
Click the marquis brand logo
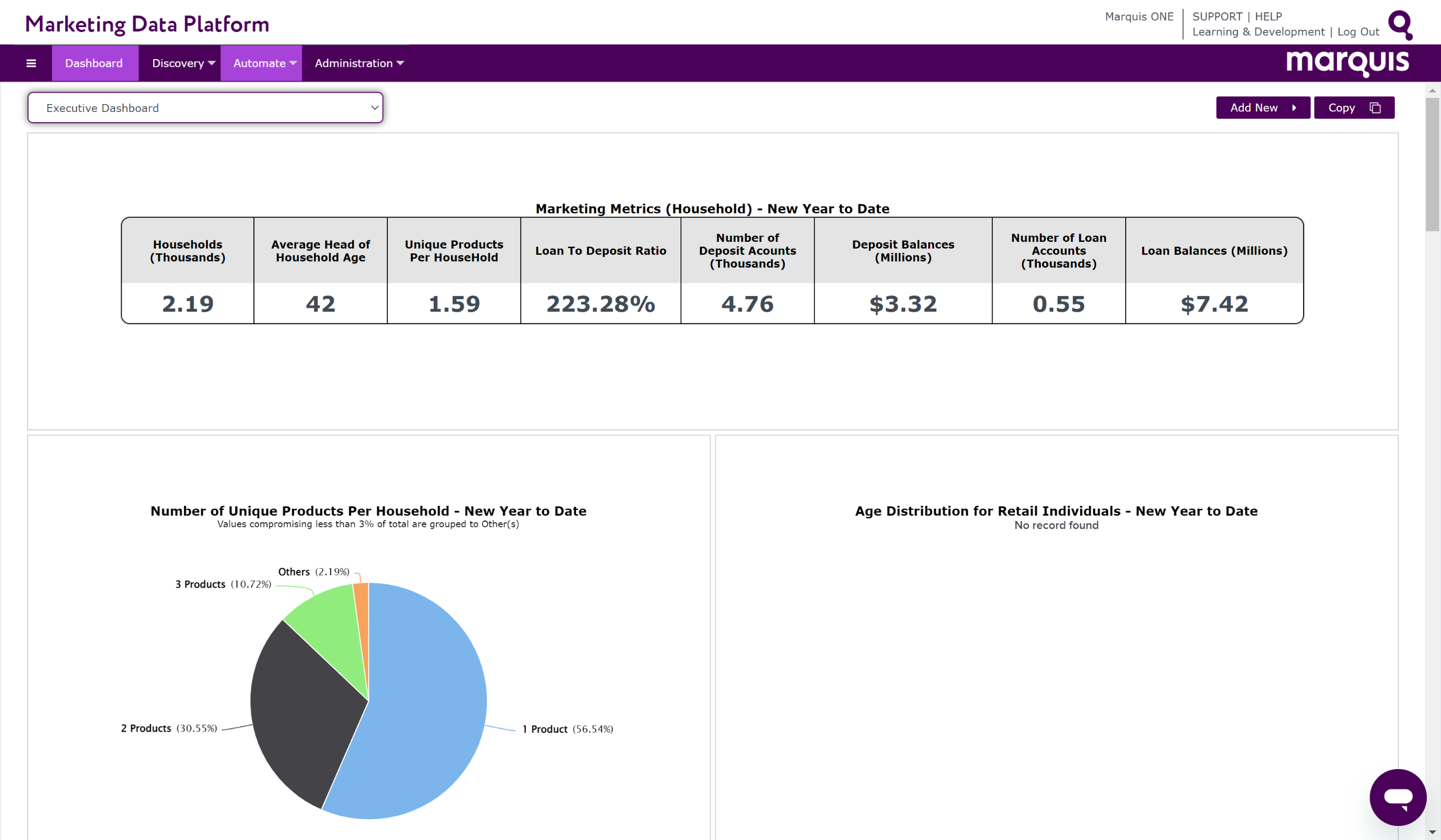click(1347, 62)
